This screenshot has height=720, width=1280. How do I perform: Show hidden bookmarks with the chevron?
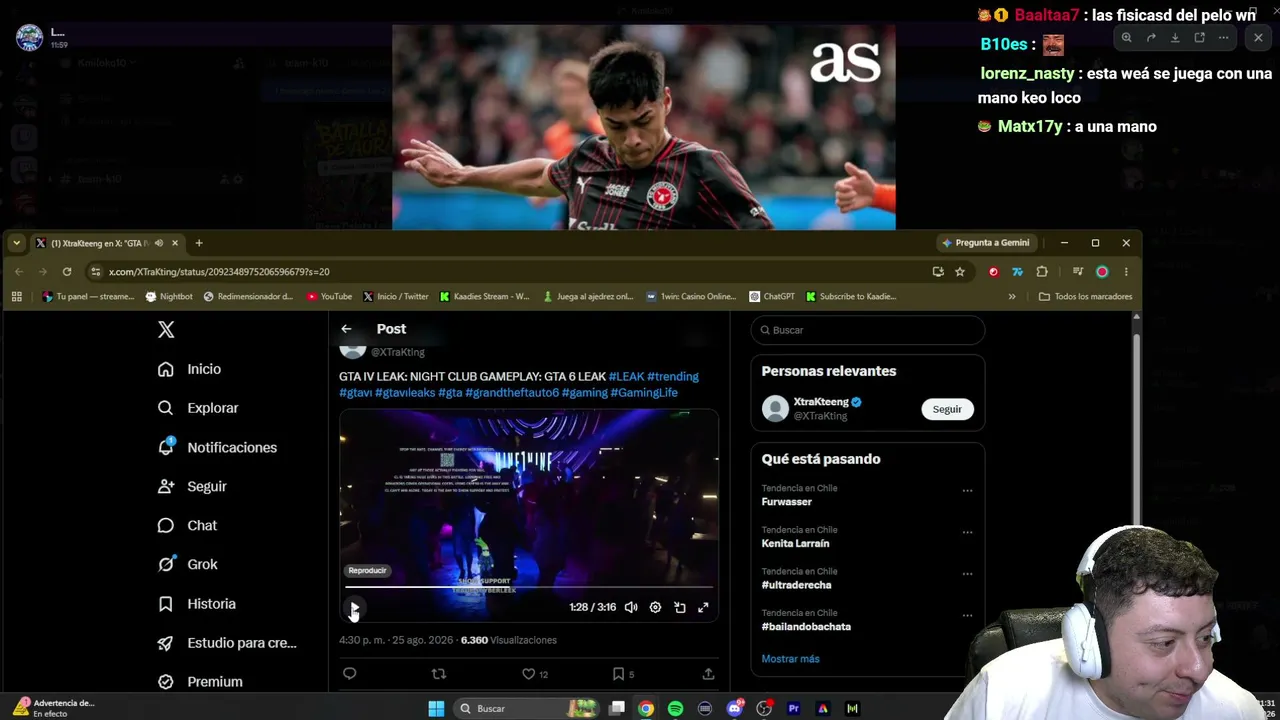[1012, 297]
